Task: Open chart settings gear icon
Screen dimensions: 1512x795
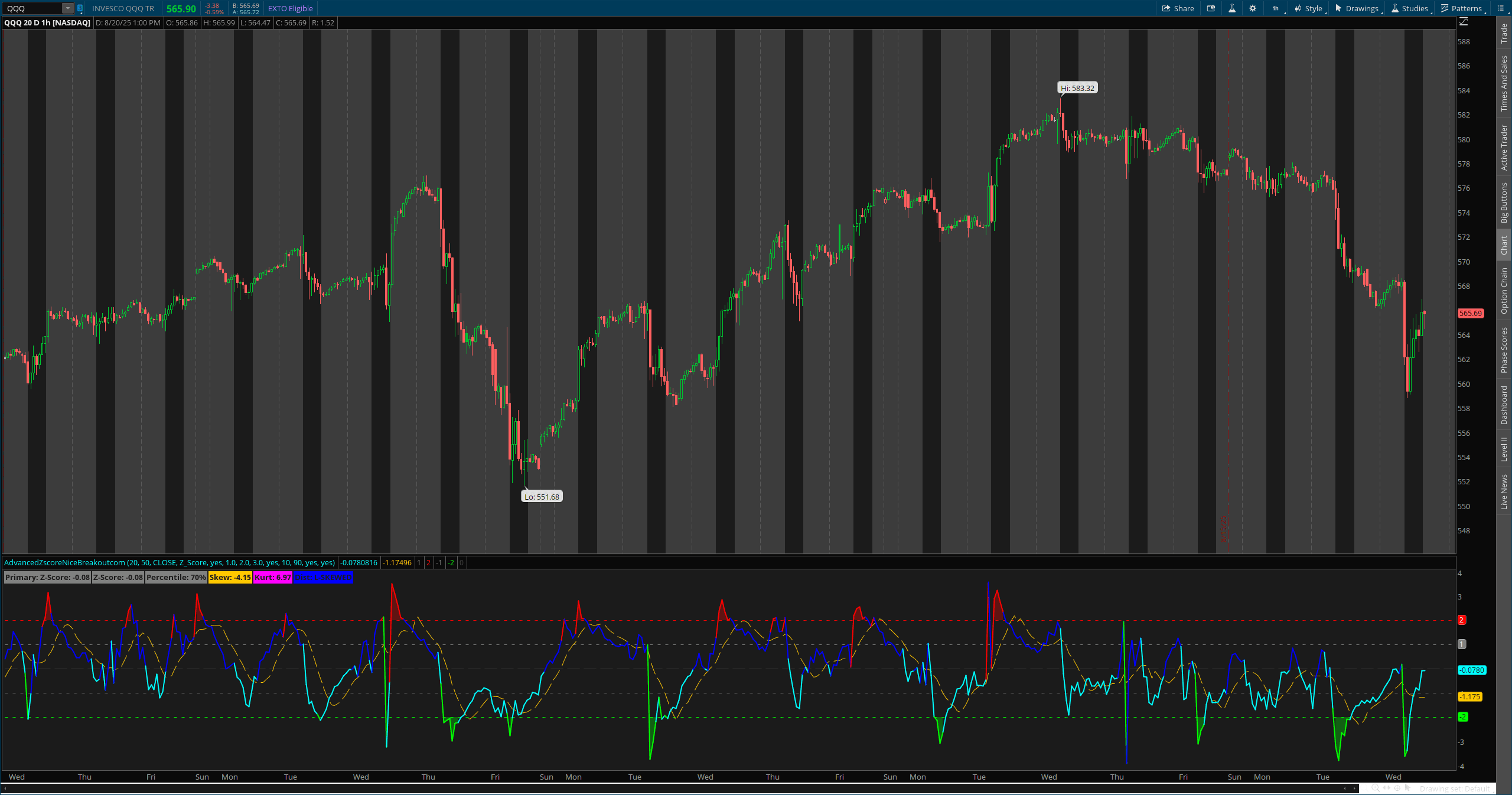Action: [x=1252, y=8]
